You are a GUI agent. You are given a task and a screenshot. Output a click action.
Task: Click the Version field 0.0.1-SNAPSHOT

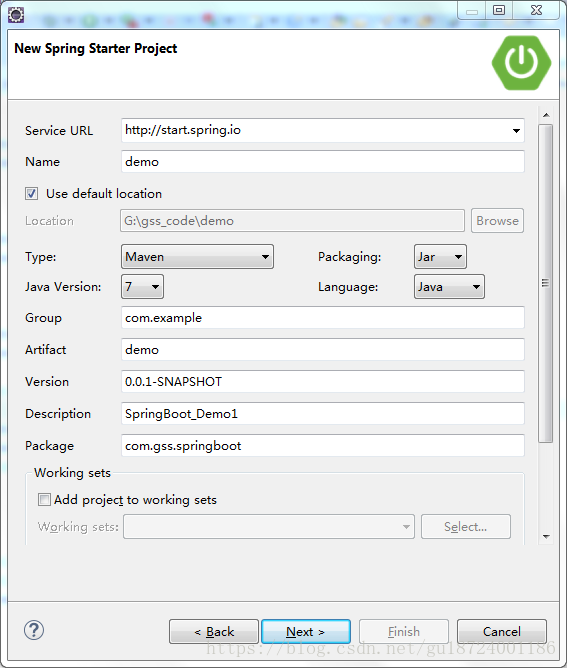click(322, 381)
